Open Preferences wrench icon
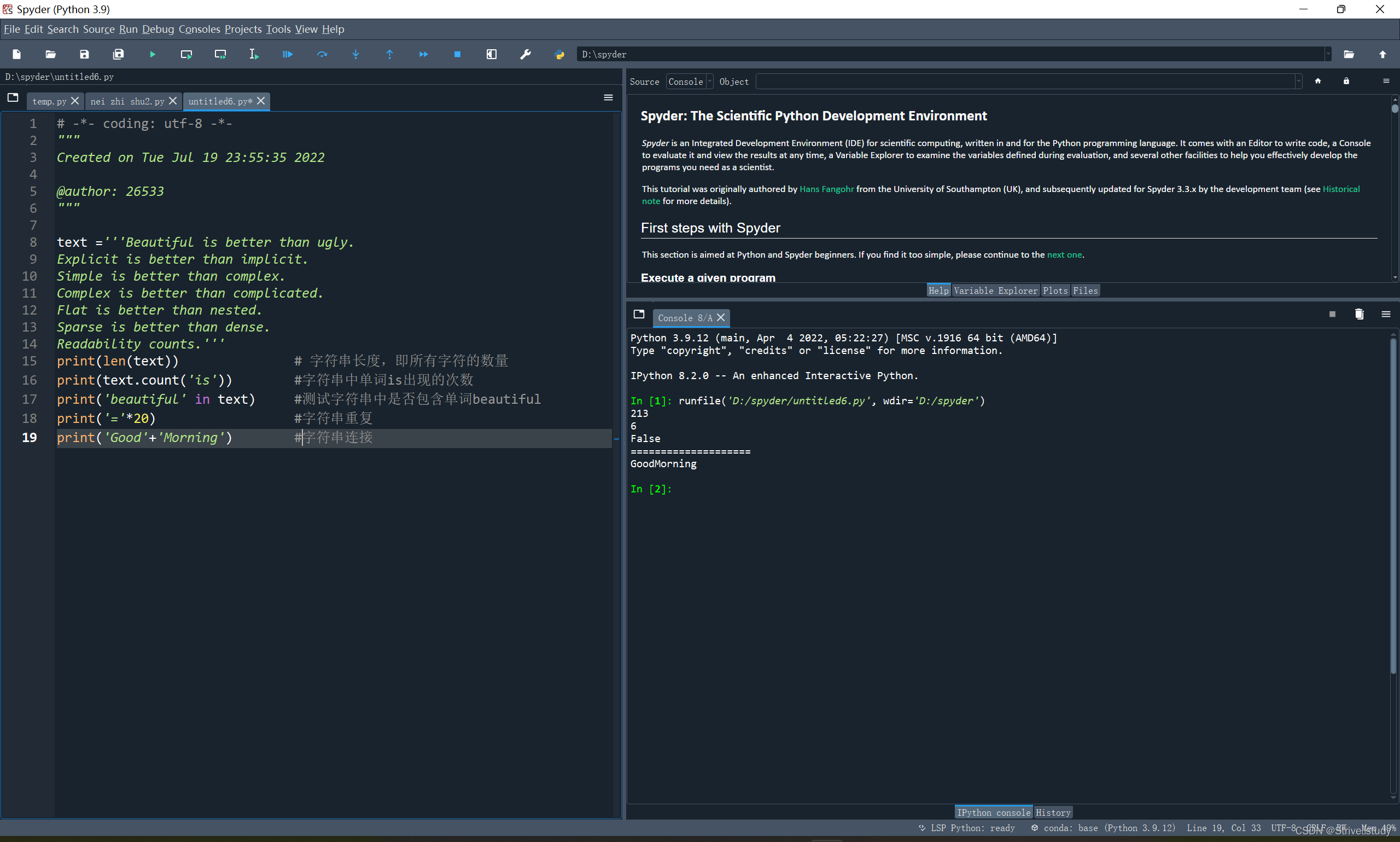1400x842 pixels. 525,55
